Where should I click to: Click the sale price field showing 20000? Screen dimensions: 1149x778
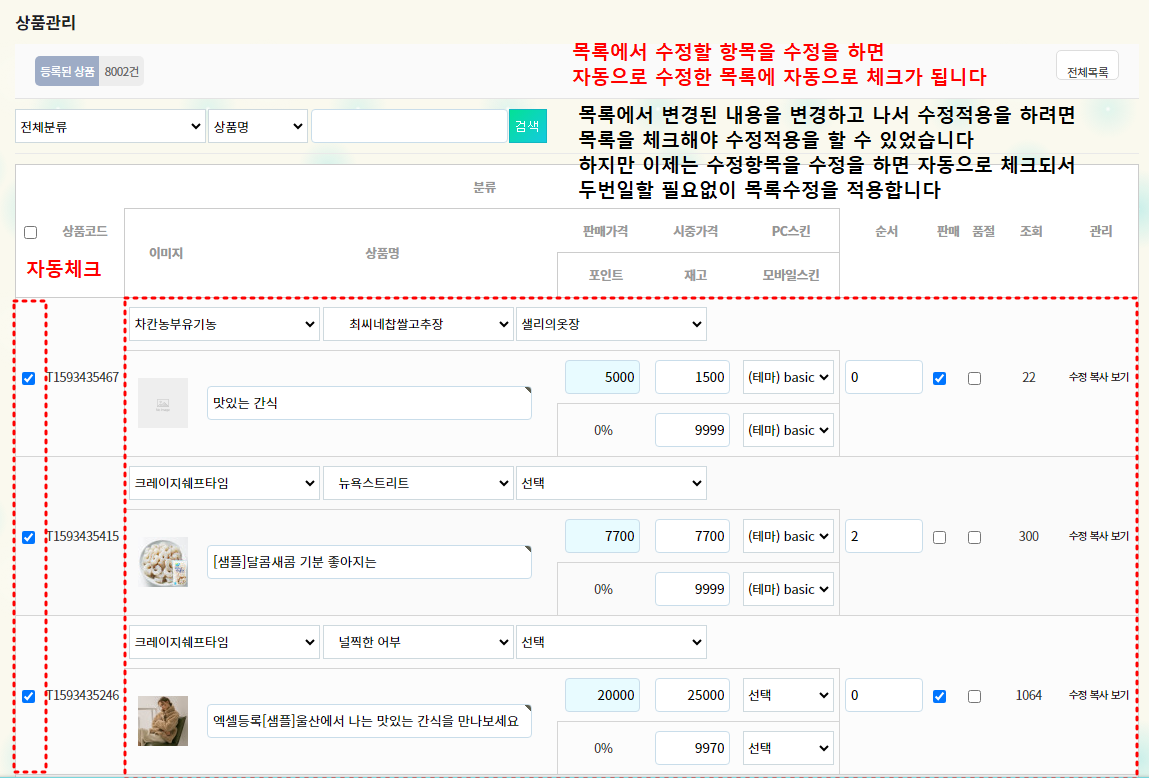coord(602,695)
